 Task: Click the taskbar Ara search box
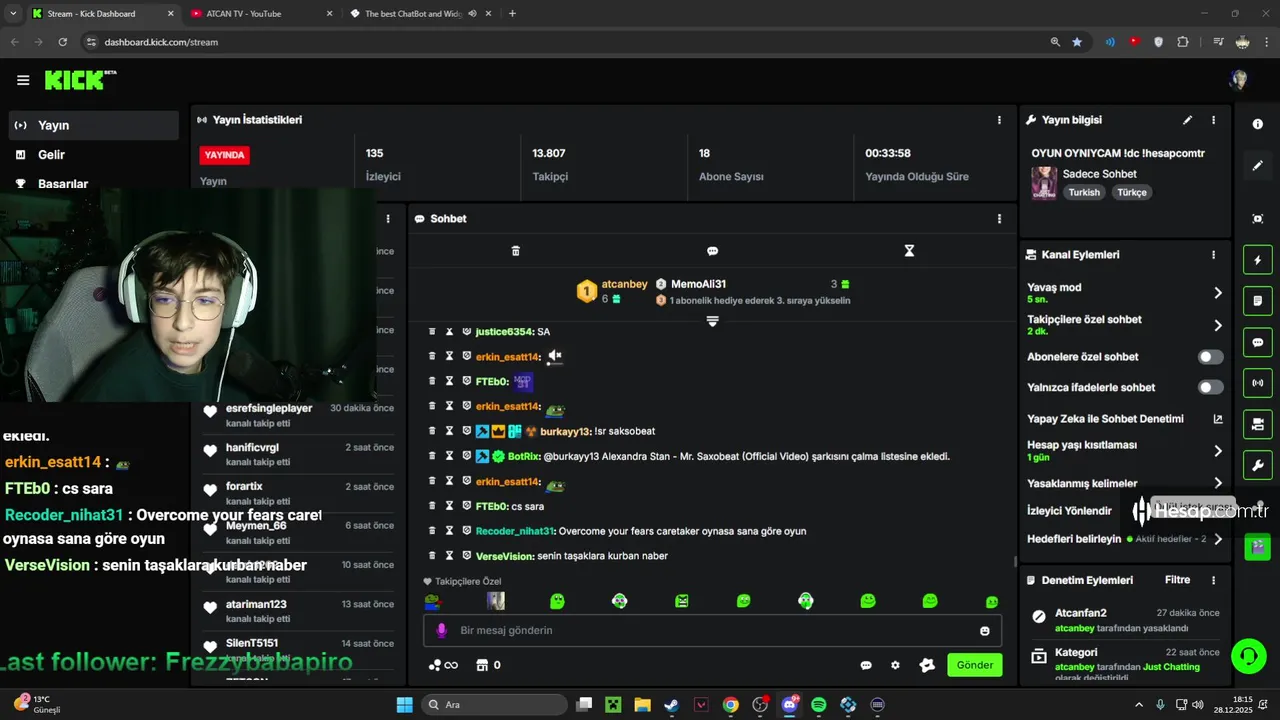tap(492, 705)
